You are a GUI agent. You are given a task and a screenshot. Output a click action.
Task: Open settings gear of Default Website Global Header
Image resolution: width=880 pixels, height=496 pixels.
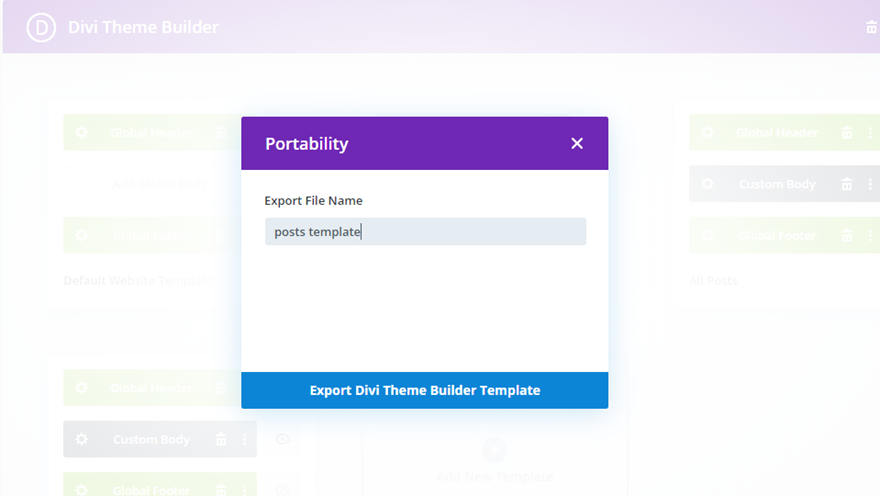pyautogui.click(x=81, y=132)
